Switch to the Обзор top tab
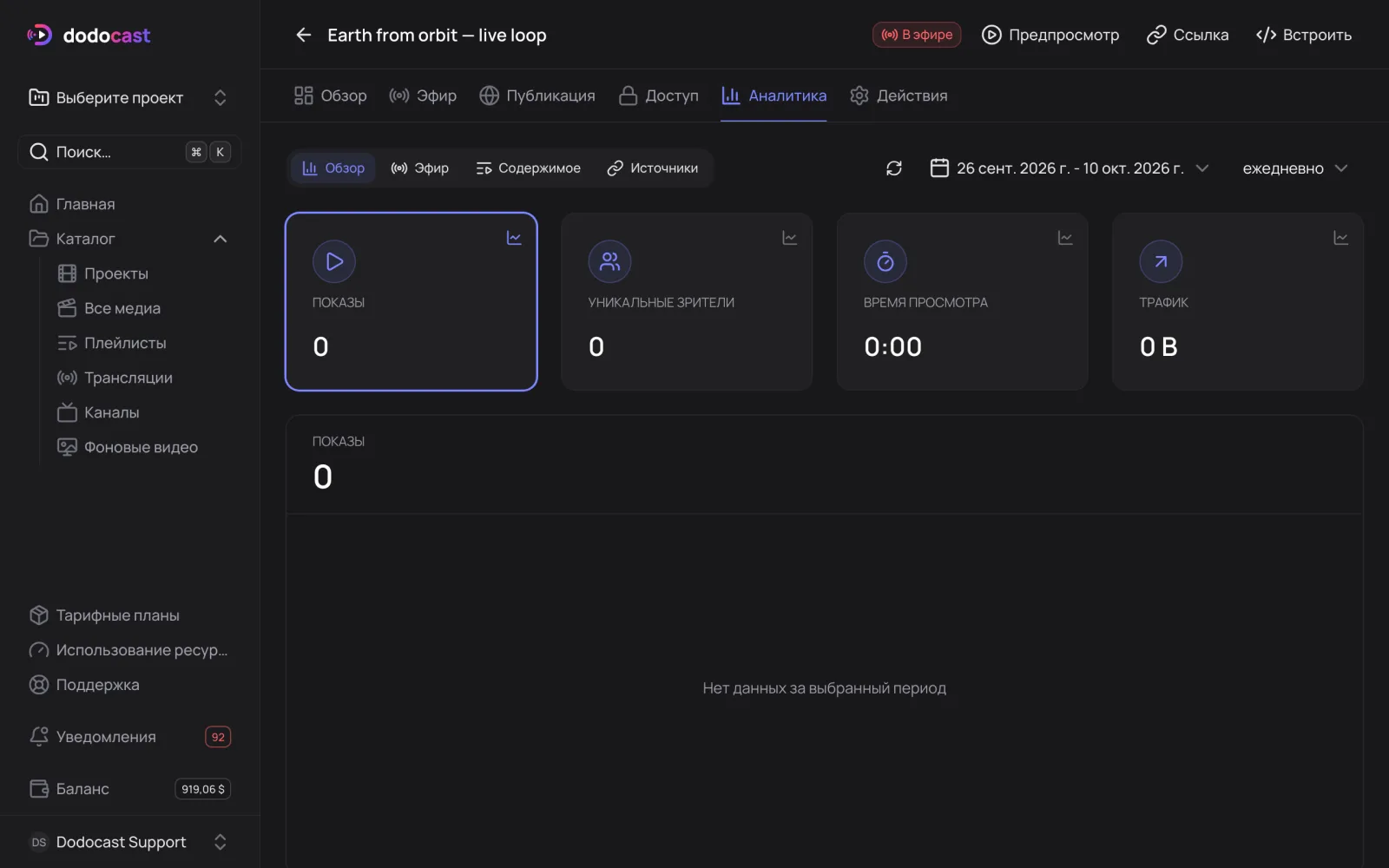1389x868 pixels. [331, 95]
